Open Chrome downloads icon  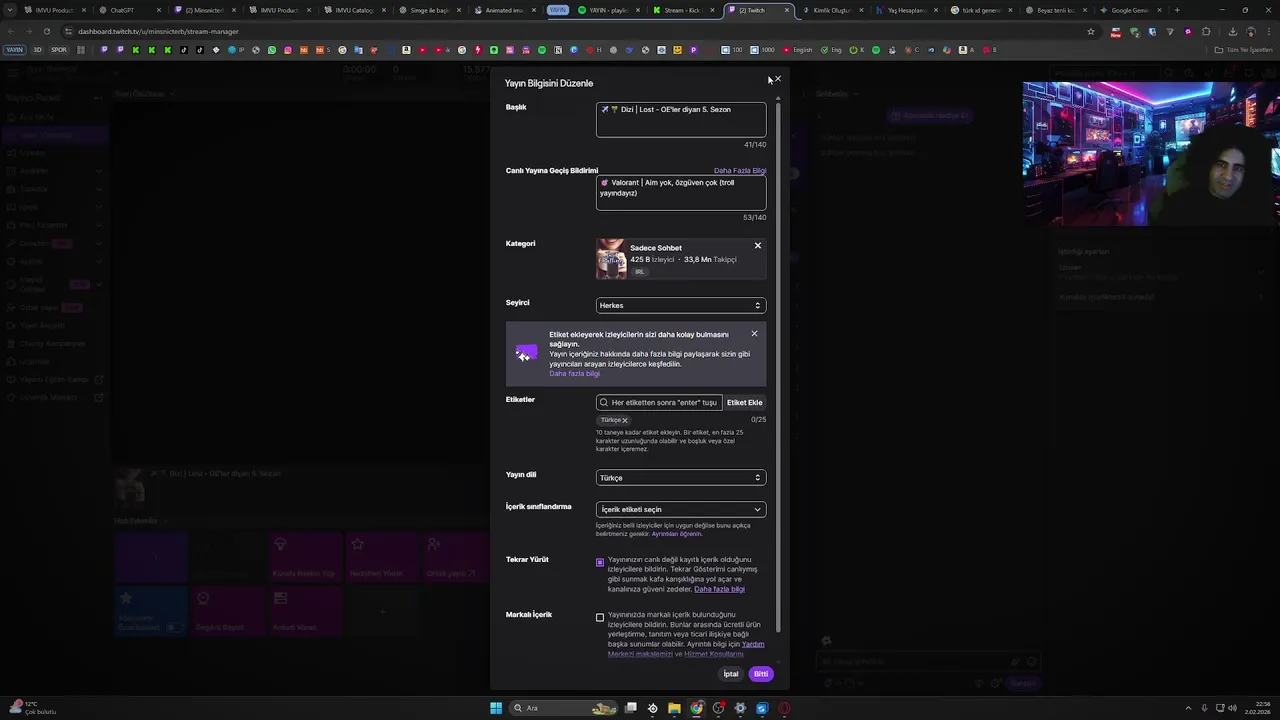1232,31
